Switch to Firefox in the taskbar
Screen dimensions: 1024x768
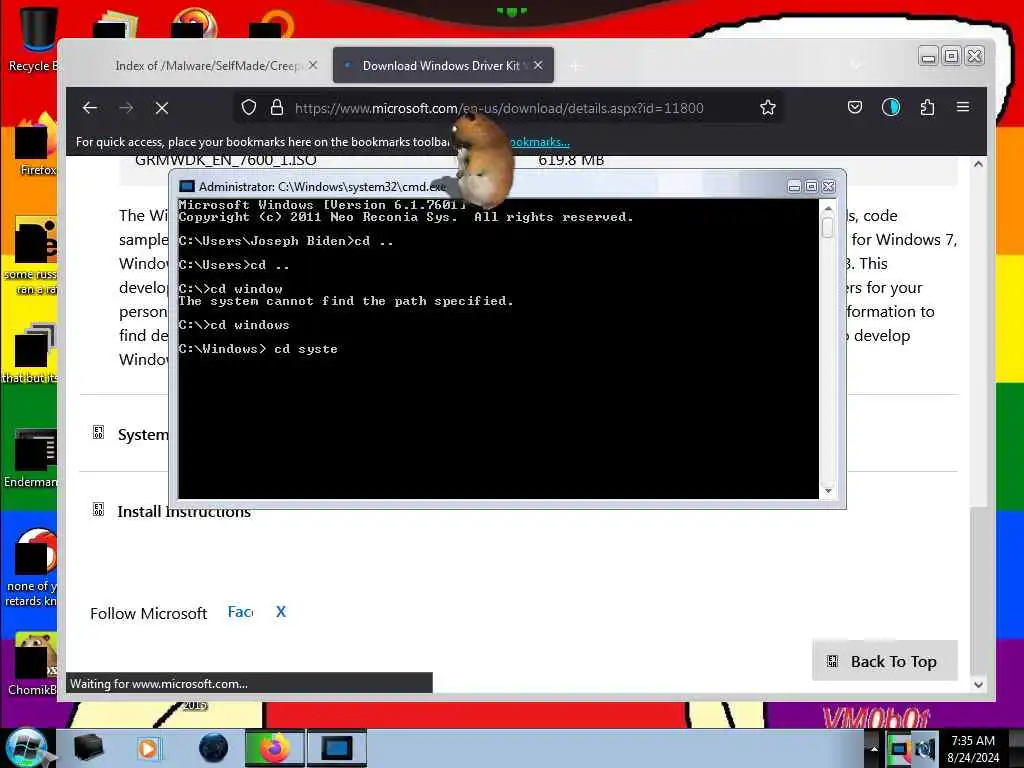(275, 748)
